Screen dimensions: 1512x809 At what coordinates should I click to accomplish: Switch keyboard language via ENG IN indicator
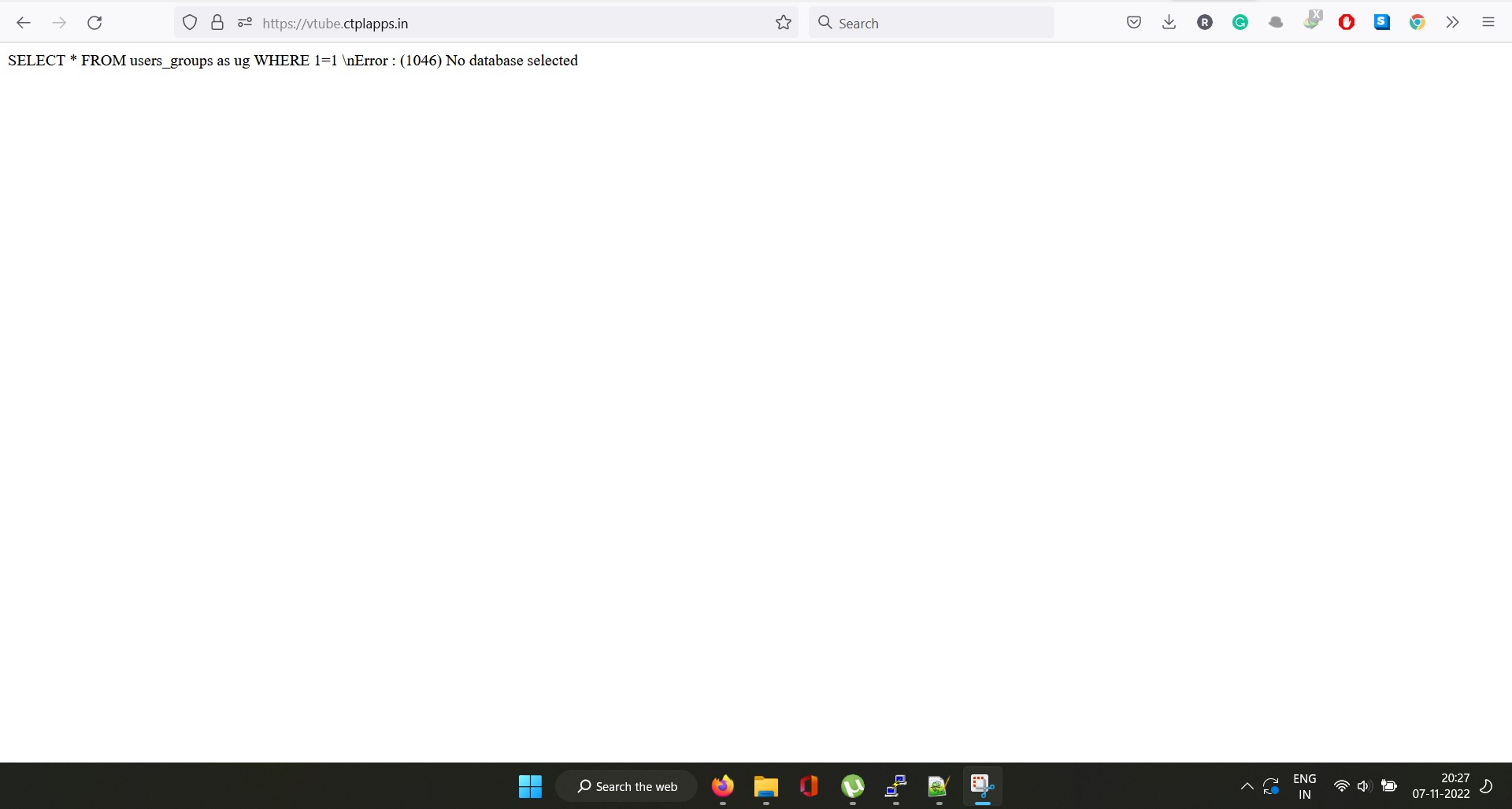1304,785
